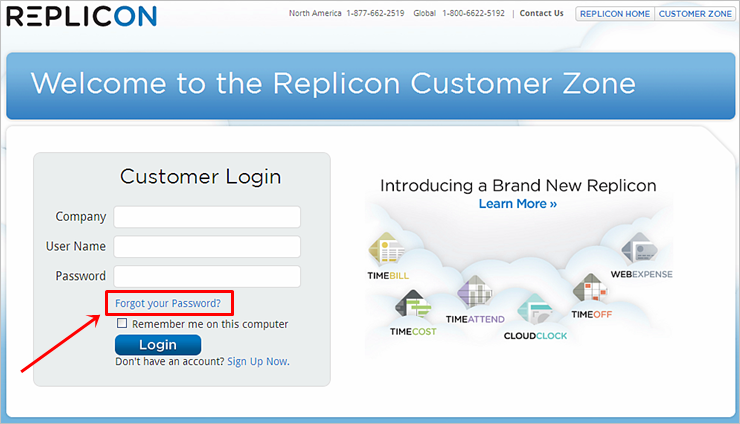This screenshot has height=424, width=740.
Task: Click the TimeOff product icon
Action: tap(590, 288)
